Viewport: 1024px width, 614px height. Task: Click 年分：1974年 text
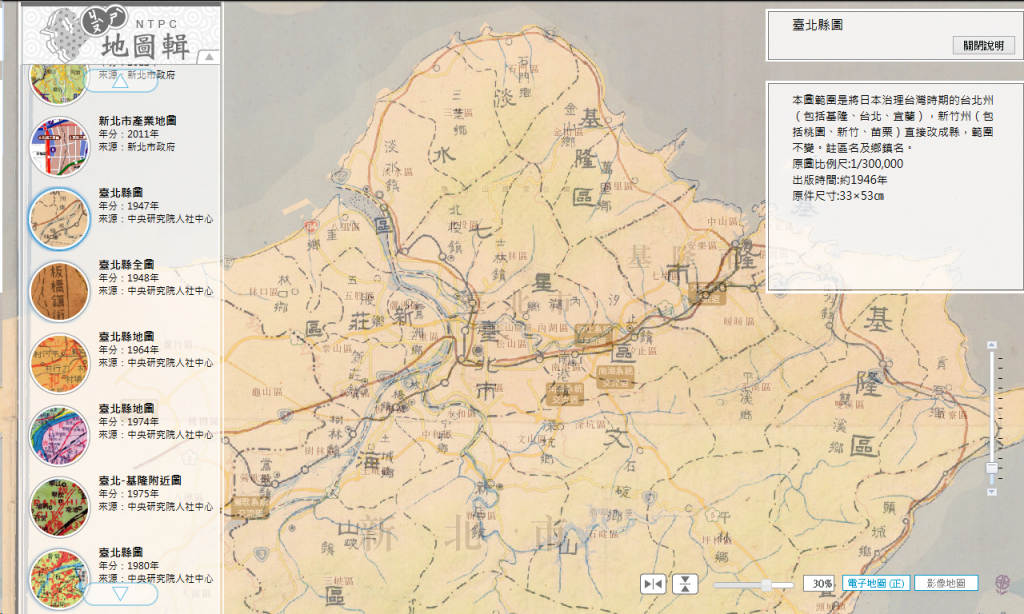click(x=129, y=421)
